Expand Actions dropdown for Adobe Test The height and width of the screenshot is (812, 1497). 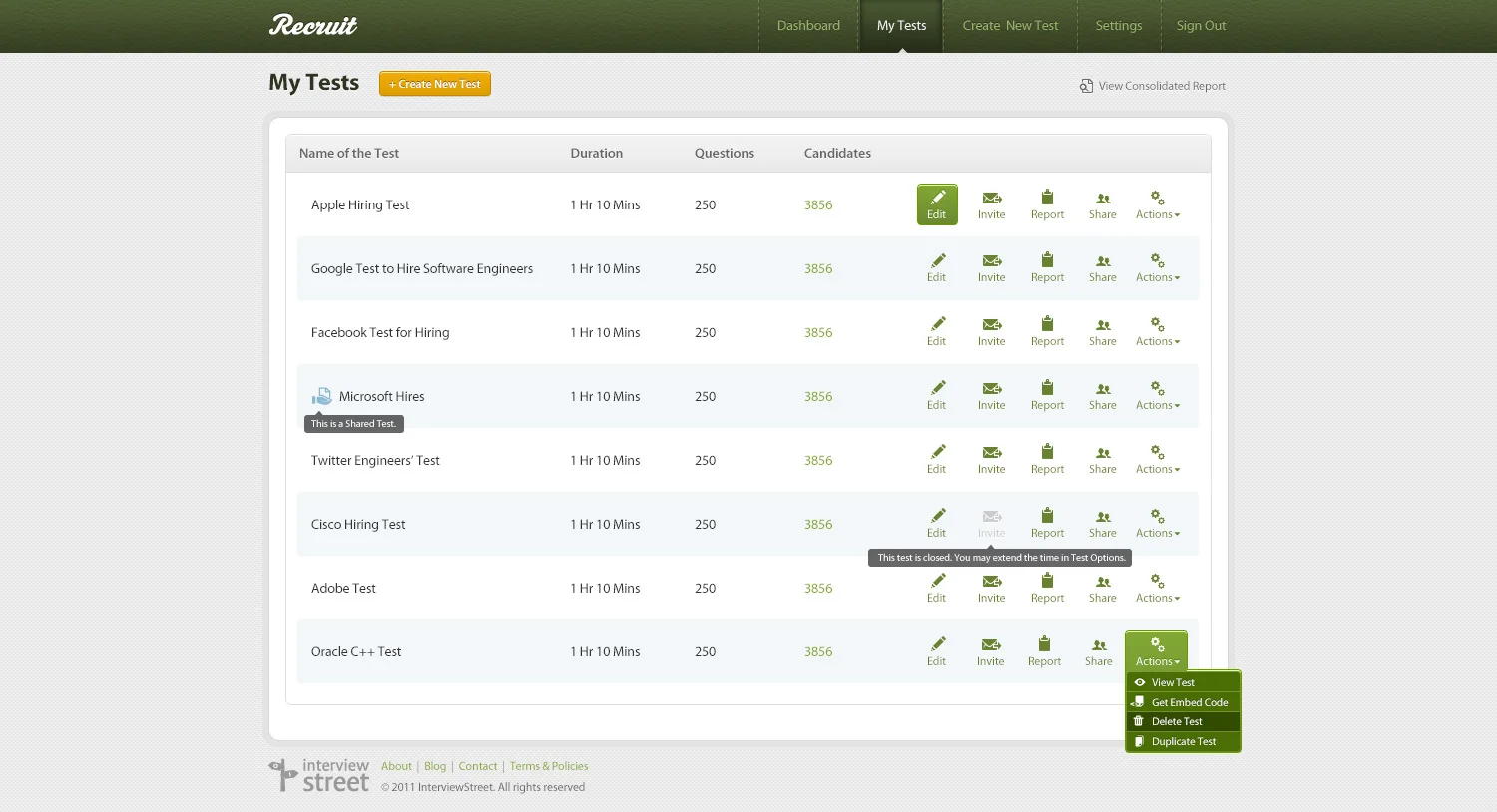pyautogui.click(x=1158, y=589)
